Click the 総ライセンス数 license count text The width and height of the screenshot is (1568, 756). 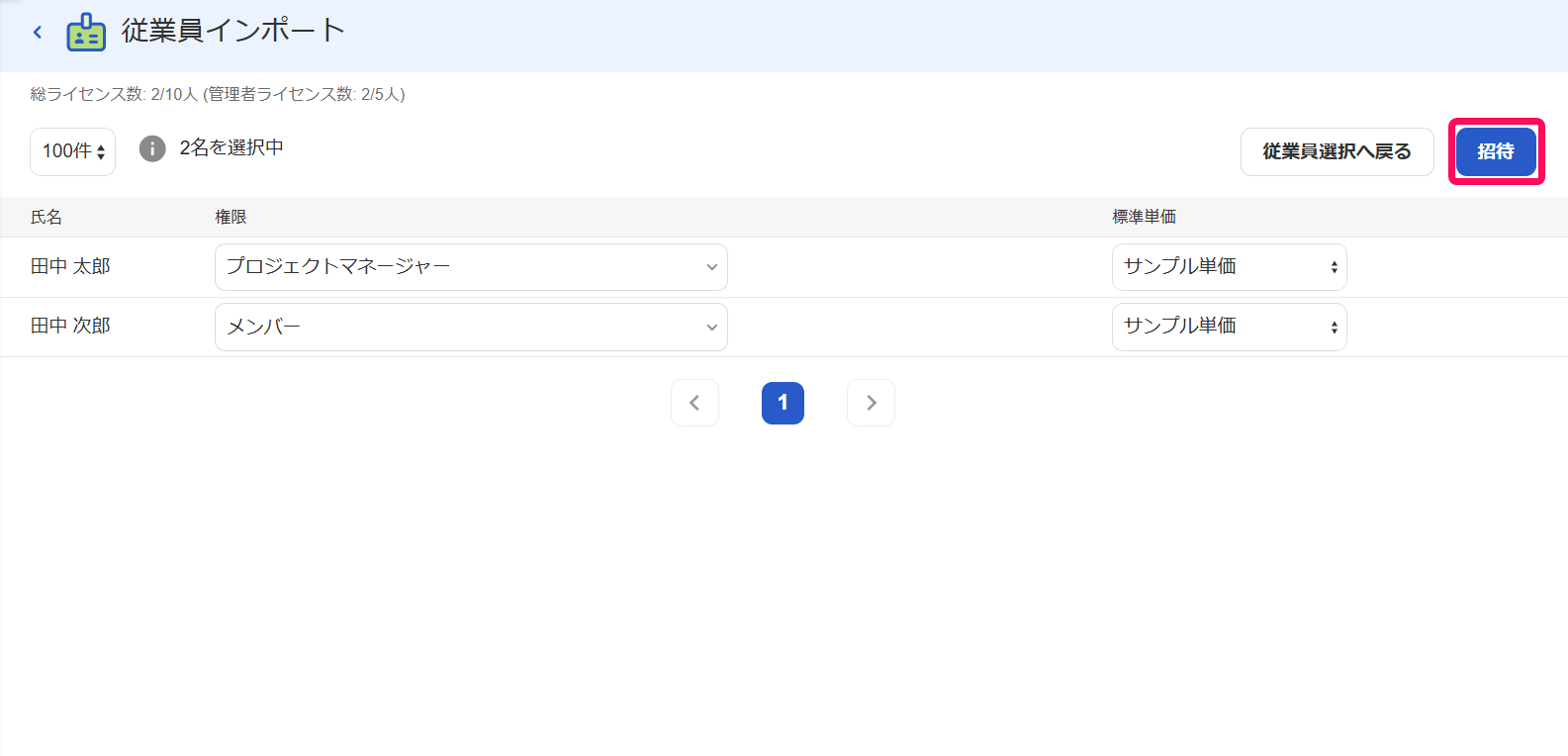[218, 94]
